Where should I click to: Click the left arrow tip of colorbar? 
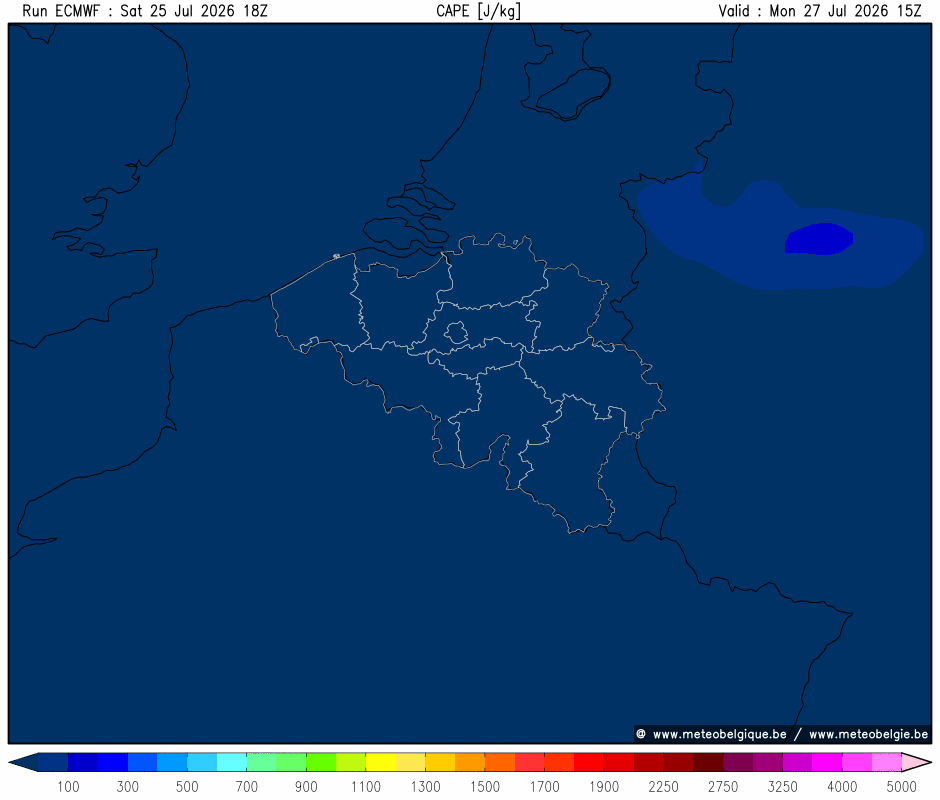pos(23,762)
